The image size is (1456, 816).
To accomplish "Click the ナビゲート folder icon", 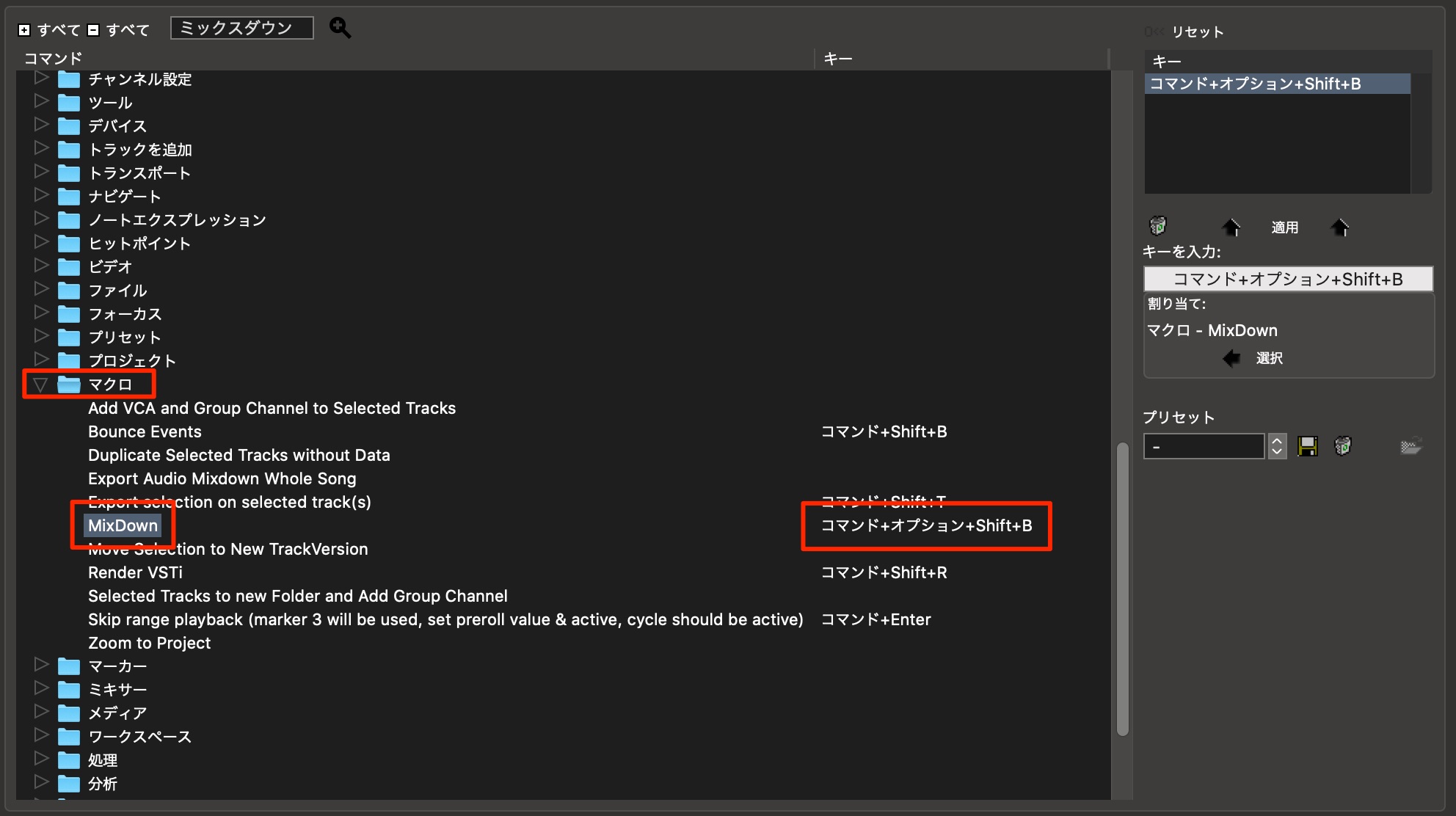I will click(x=69, y=197).
